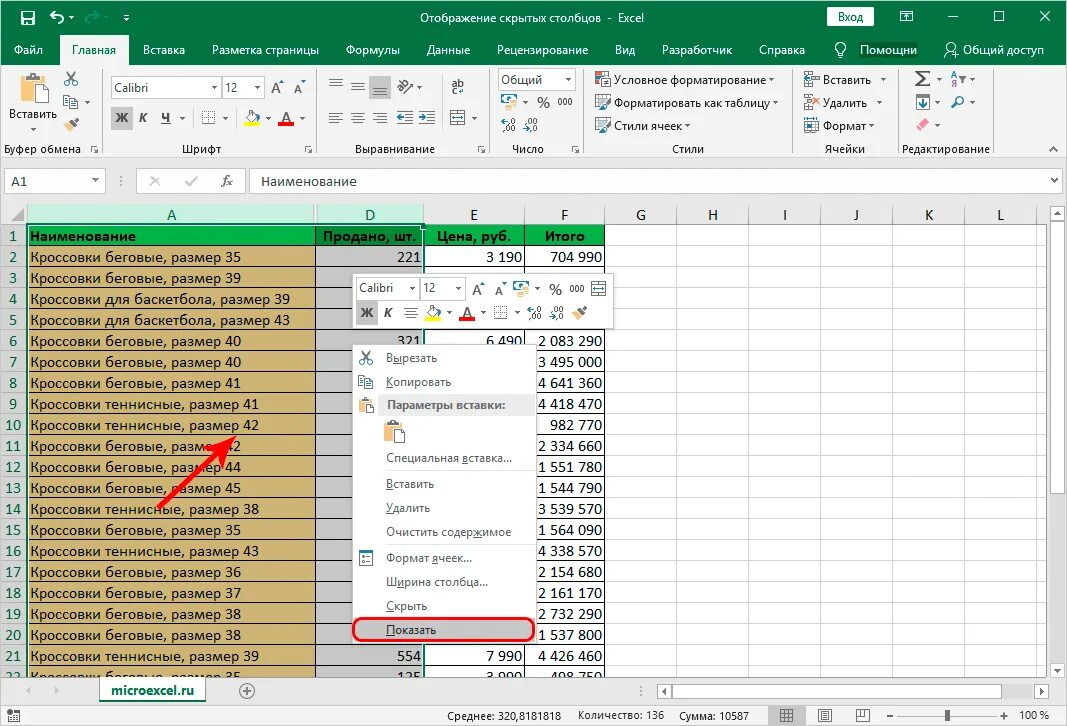
Task: Select the microexcel.ru sheet tab
Action: click(x=152, y=691)
